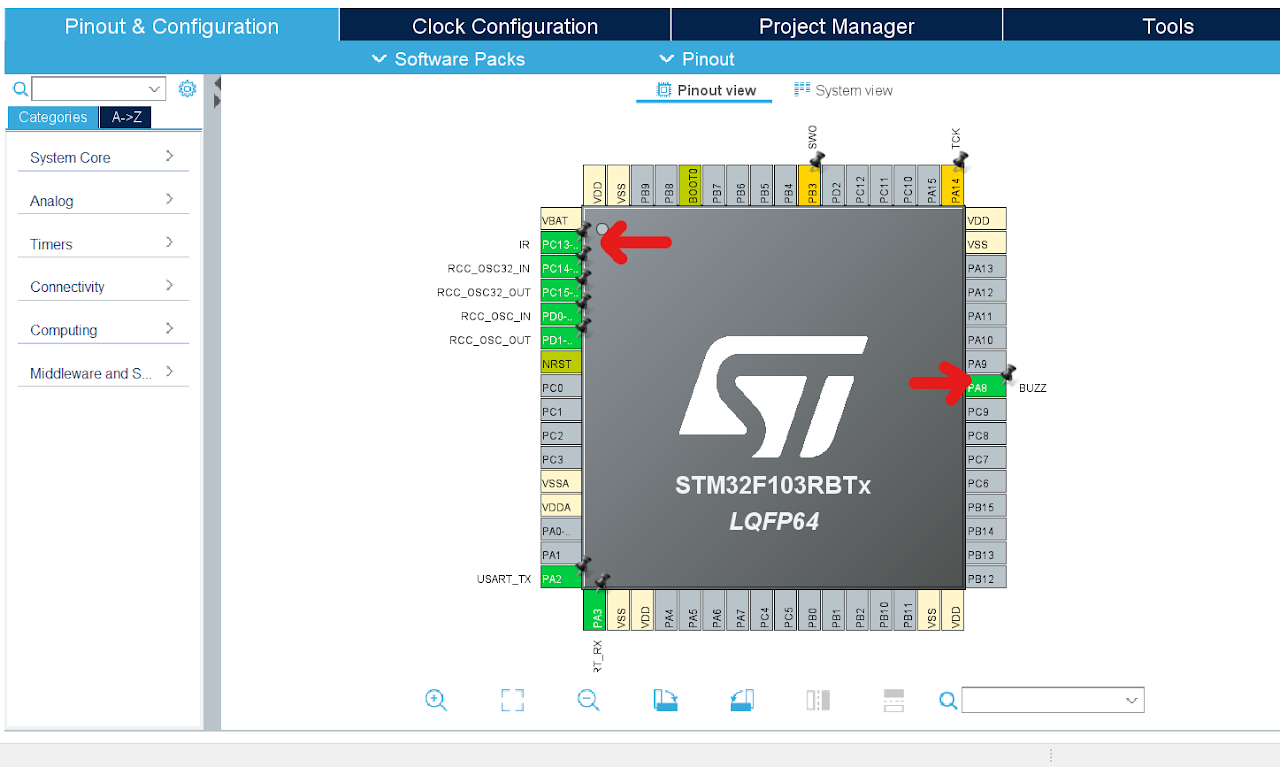Rotate the chip counter-clockwise
Screen dimensions: 1280x767
[x=741, y=700]
